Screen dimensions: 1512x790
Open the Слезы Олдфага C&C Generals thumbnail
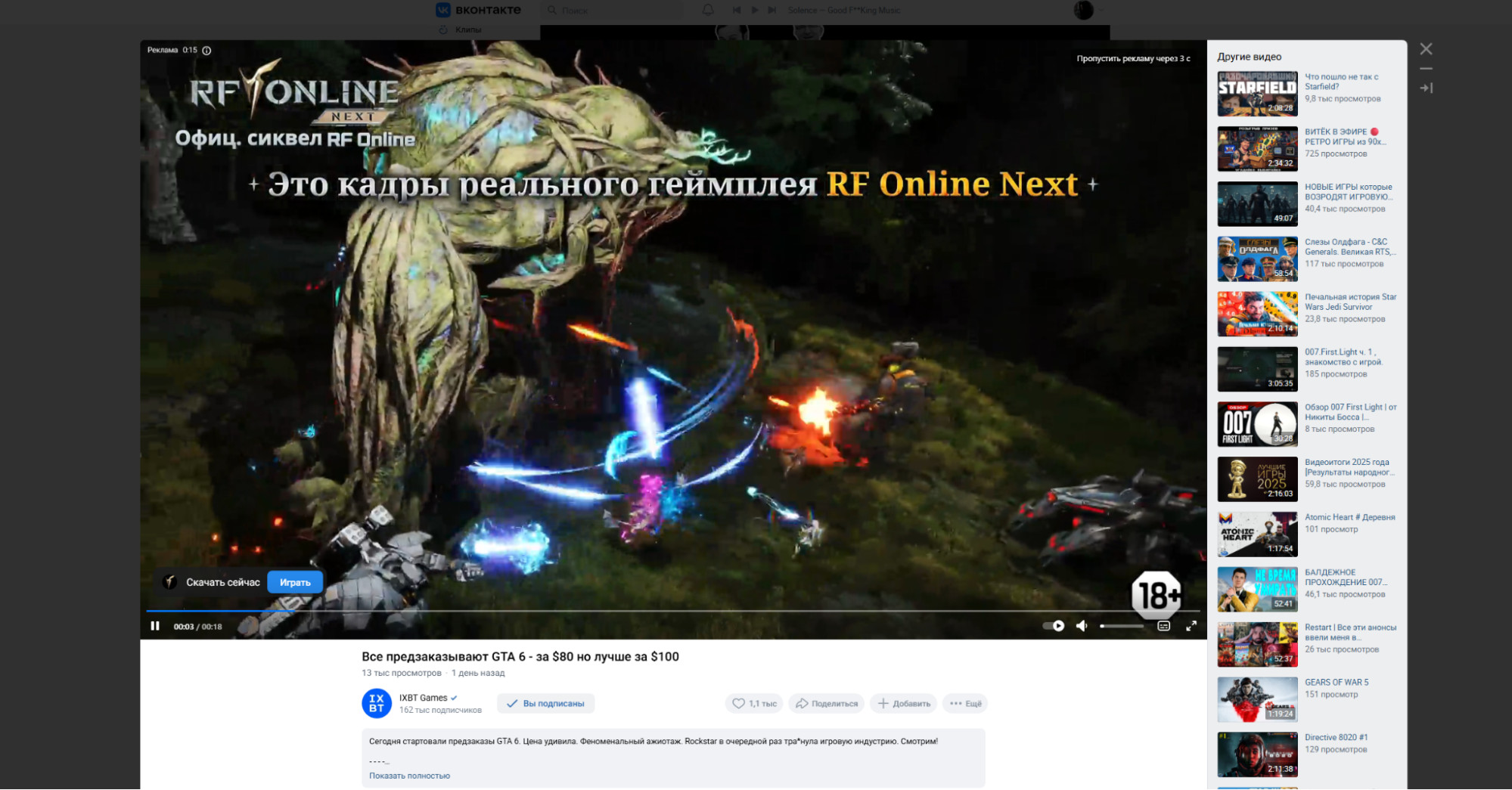[1257, 259]
